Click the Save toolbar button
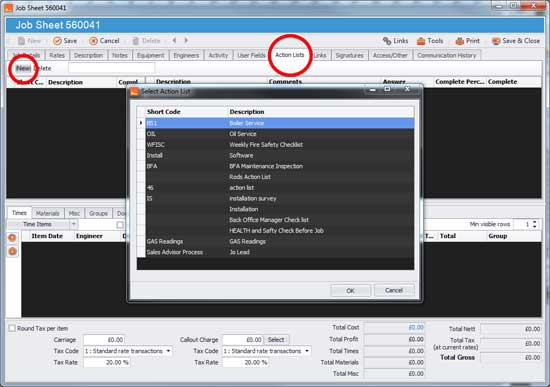 [x=65, y=41]
